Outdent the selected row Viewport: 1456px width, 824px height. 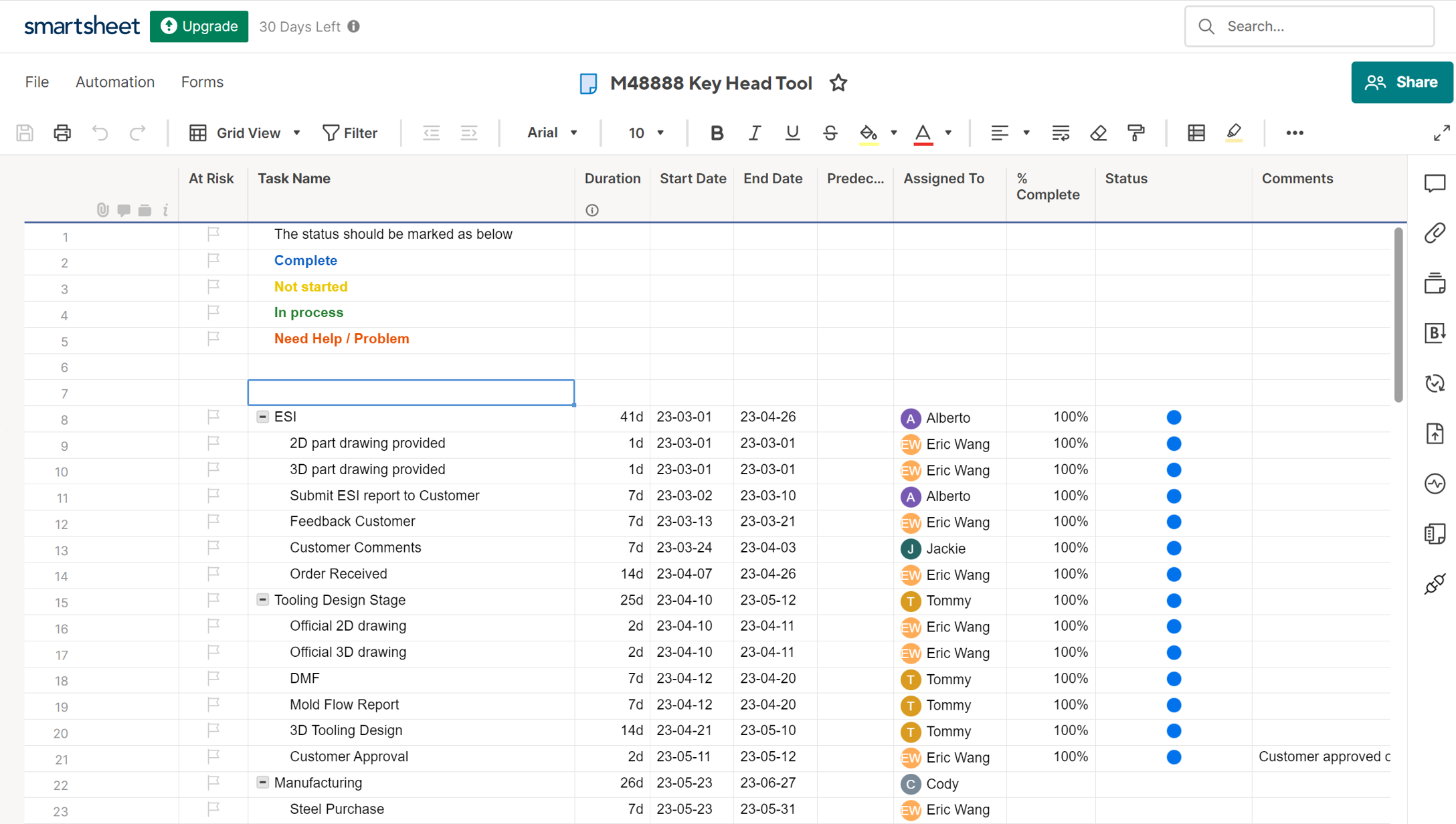(432, 133)
